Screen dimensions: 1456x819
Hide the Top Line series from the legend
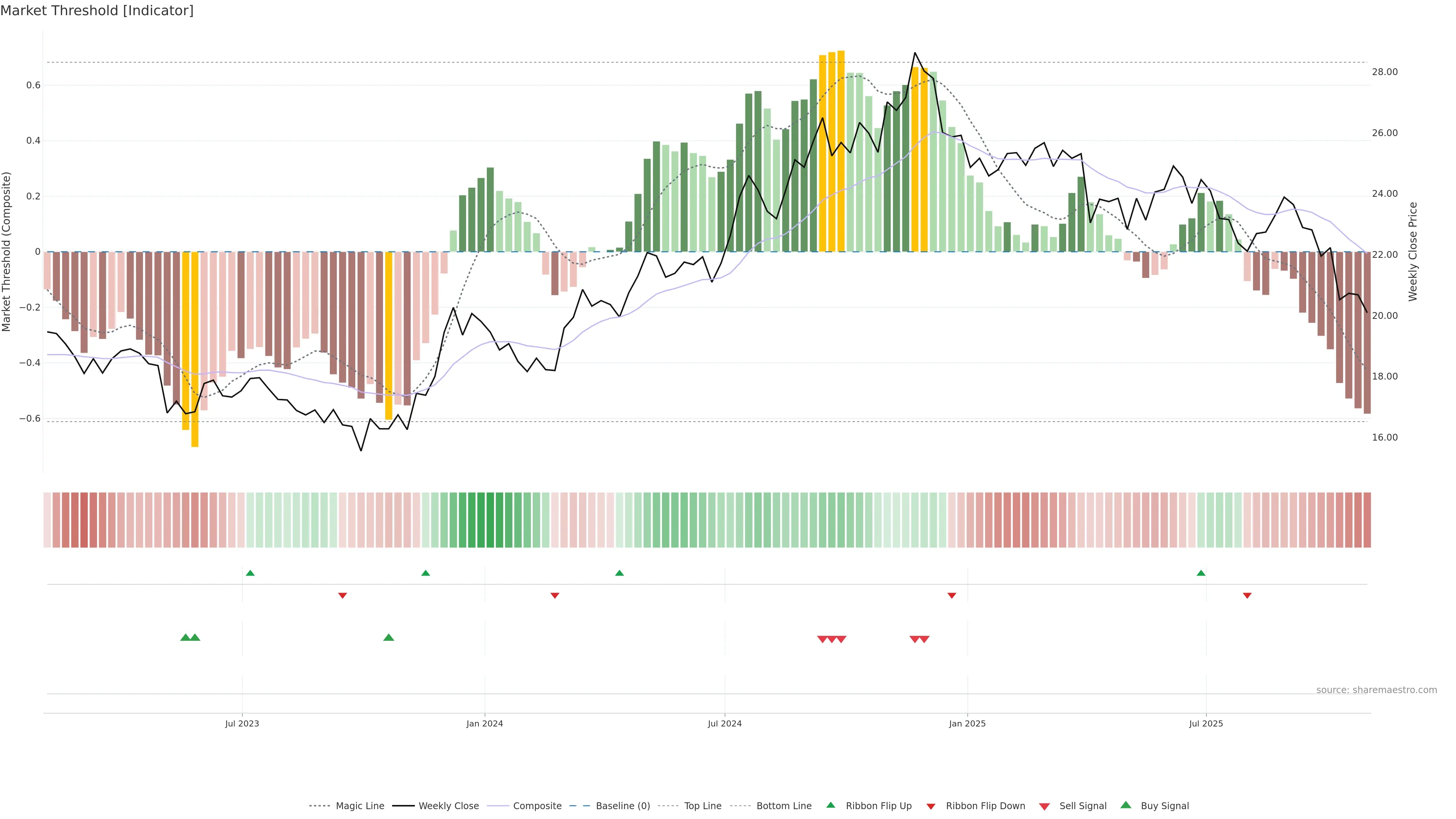click(703, 806)
